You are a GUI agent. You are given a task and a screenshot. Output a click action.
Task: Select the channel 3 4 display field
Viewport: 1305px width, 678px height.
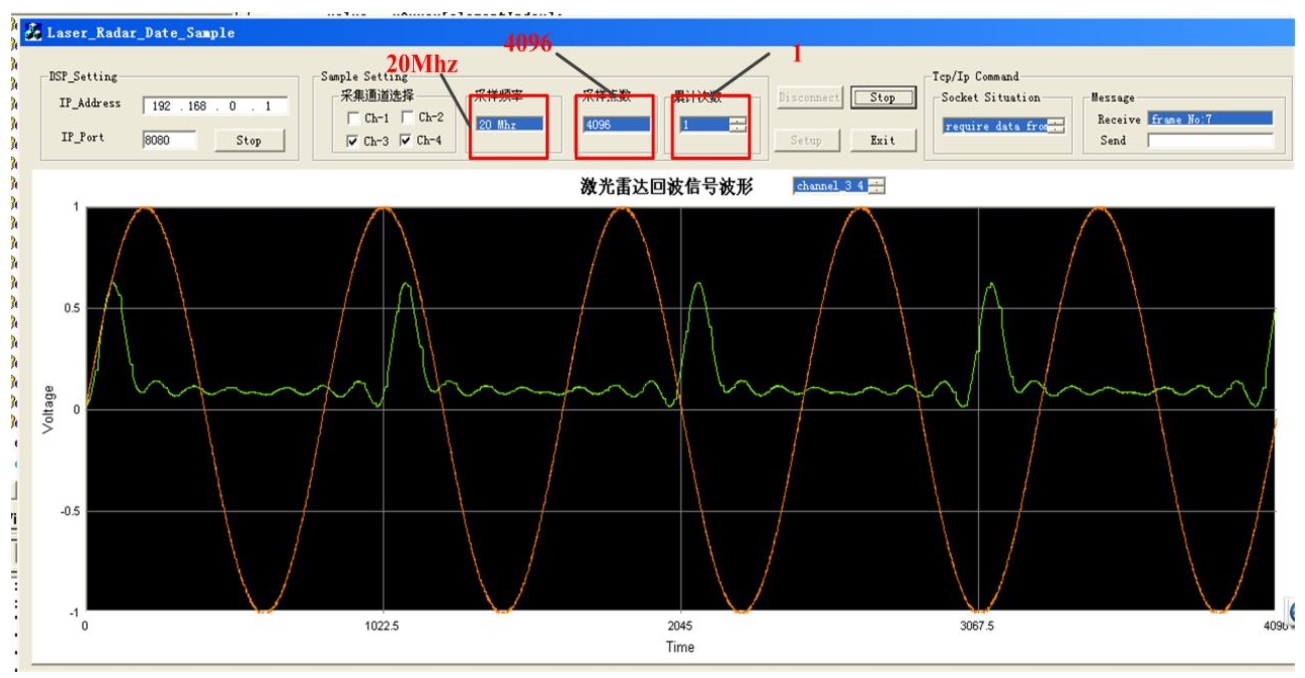831,186
